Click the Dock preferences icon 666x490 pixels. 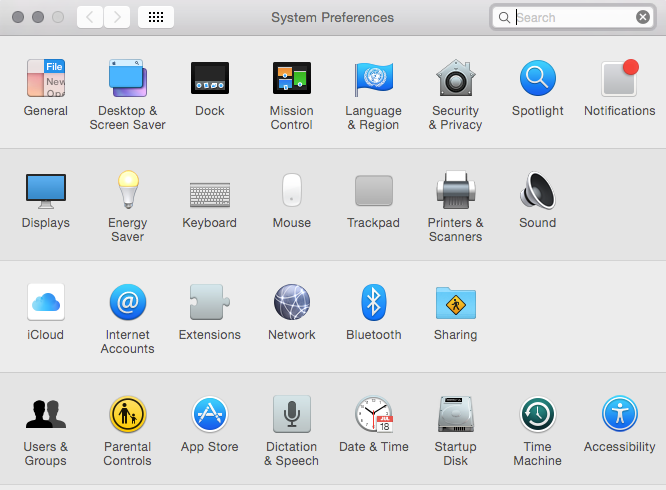point(210,78)
